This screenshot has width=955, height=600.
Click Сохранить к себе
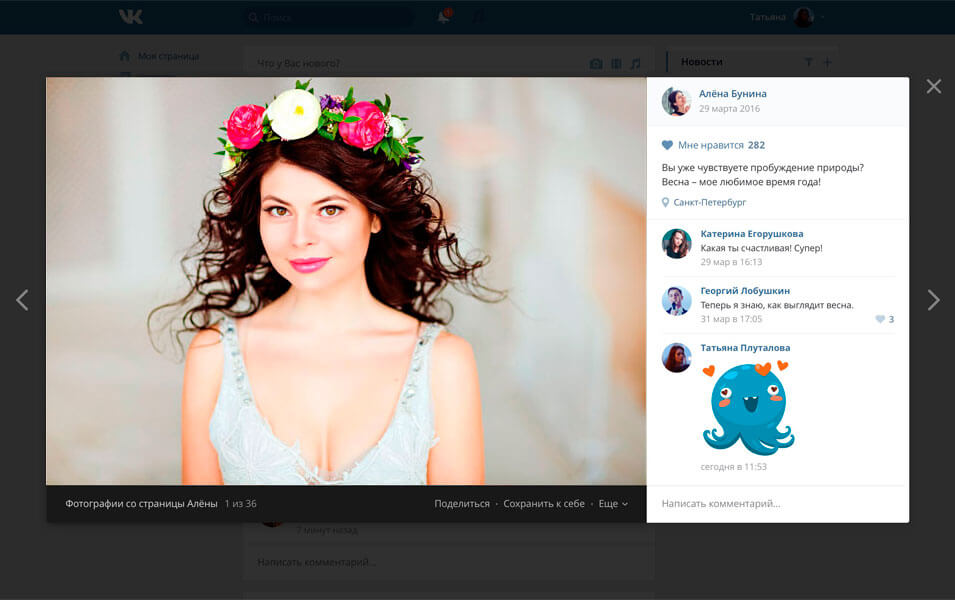click(544, 504)
